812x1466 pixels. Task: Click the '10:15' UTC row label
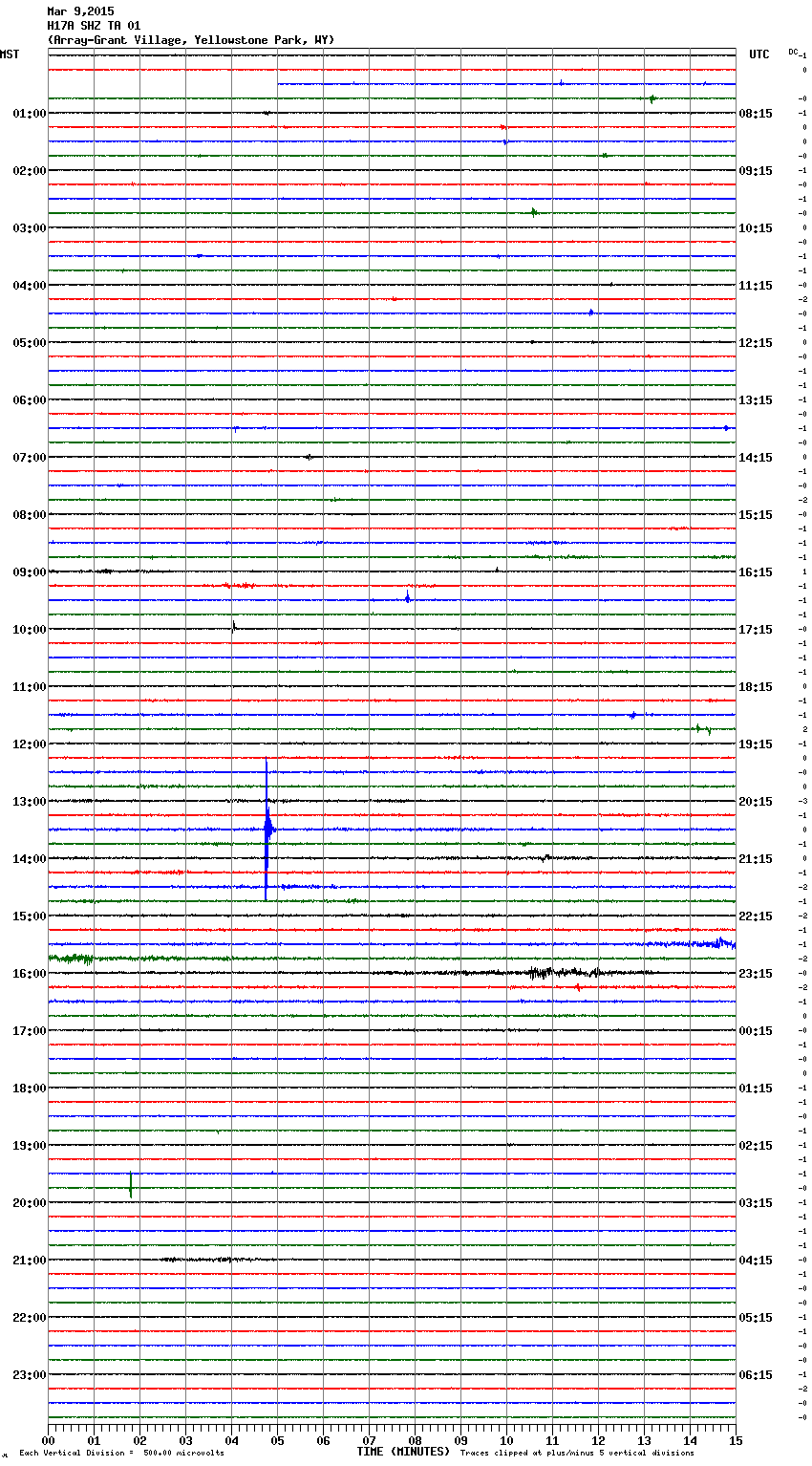(756, 228)
